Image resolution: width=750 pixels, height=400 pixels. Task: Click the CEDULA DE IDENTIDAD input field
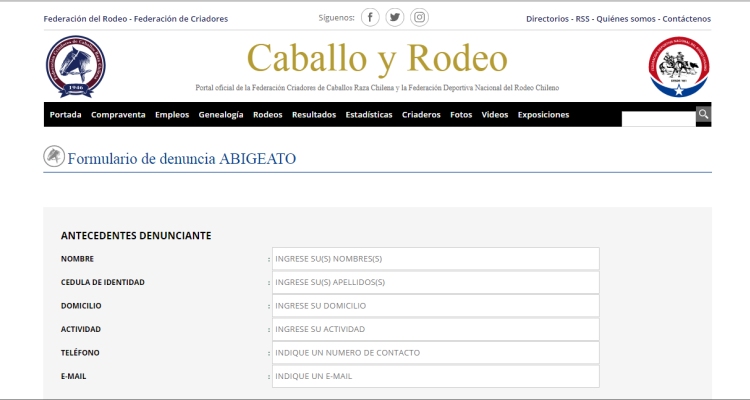436,282
